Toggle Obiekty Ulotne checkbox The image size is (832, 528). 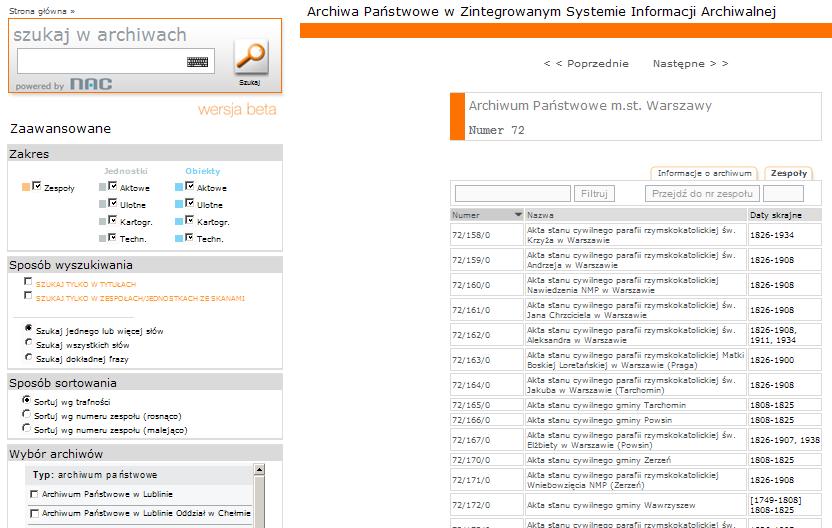coord(189,203)
